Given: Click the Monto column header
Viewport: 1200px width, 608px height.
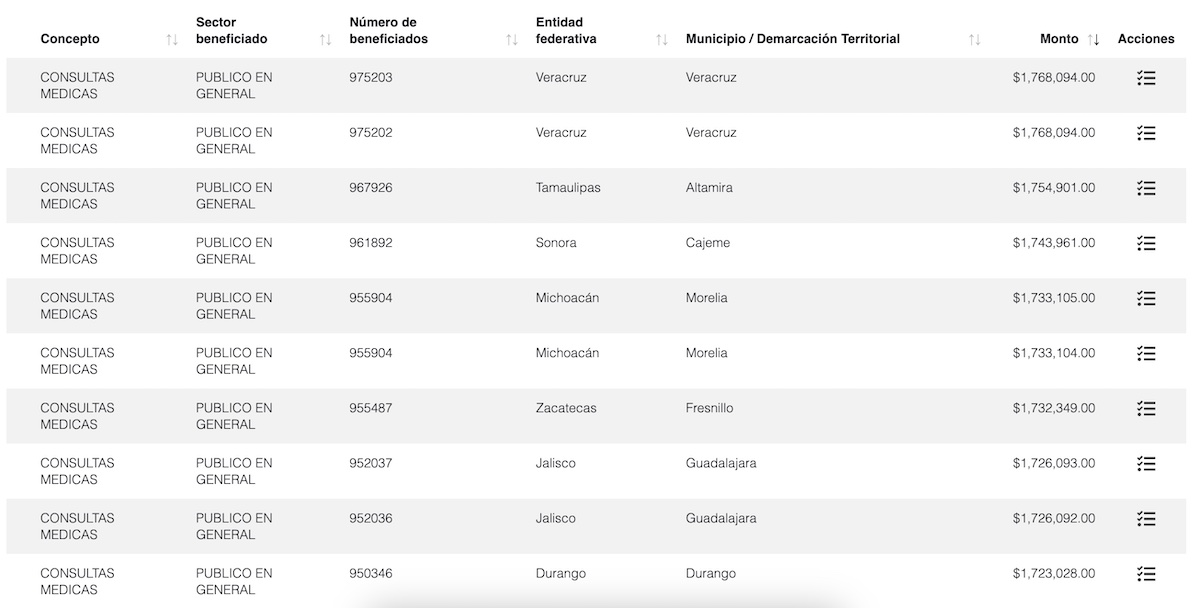Looking at the screenshot, I should pyautogui.click(x=1058, y=39).
